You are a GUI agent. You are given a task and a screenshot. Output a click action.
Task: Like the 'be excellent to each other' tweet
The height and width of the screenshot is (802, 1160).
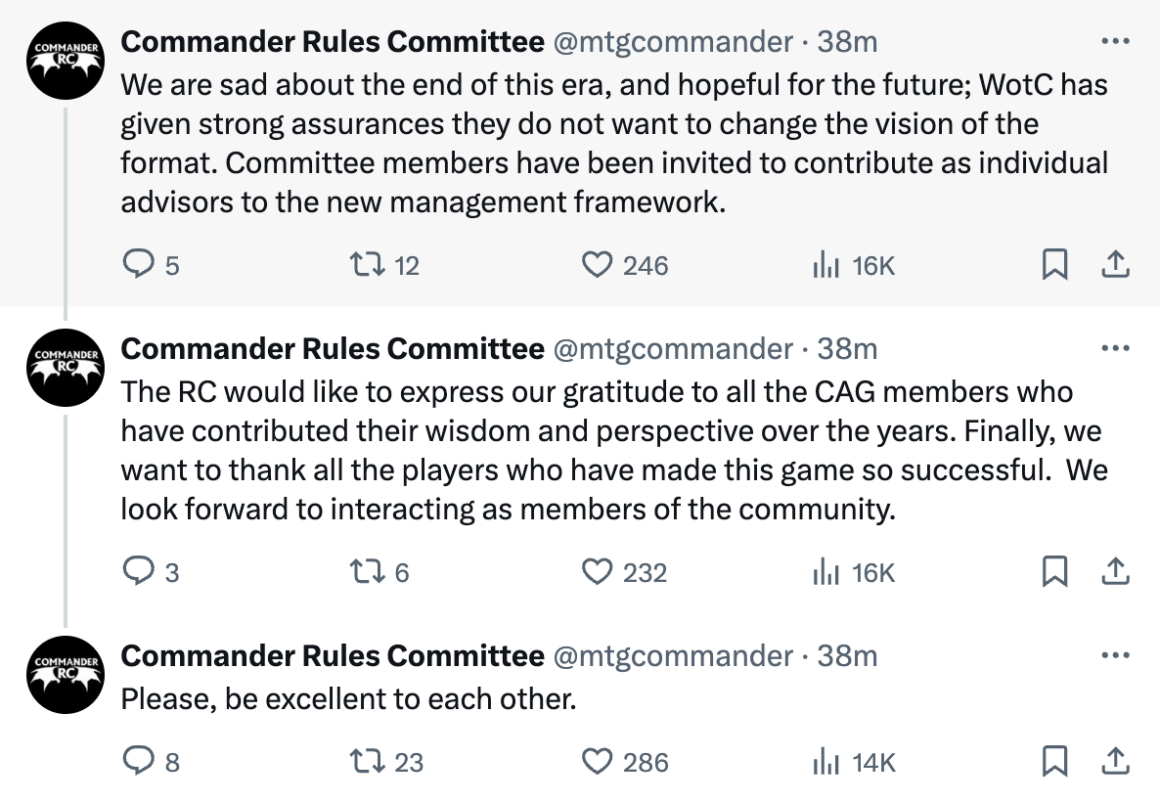597,762
